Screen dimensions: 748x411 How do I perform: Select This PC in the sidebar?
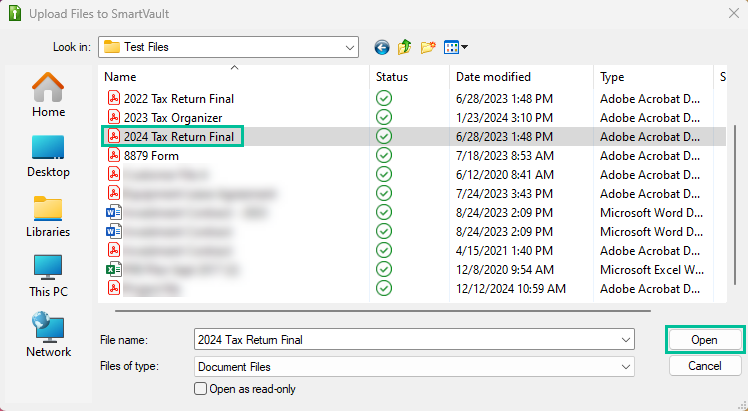click(48, 276)
